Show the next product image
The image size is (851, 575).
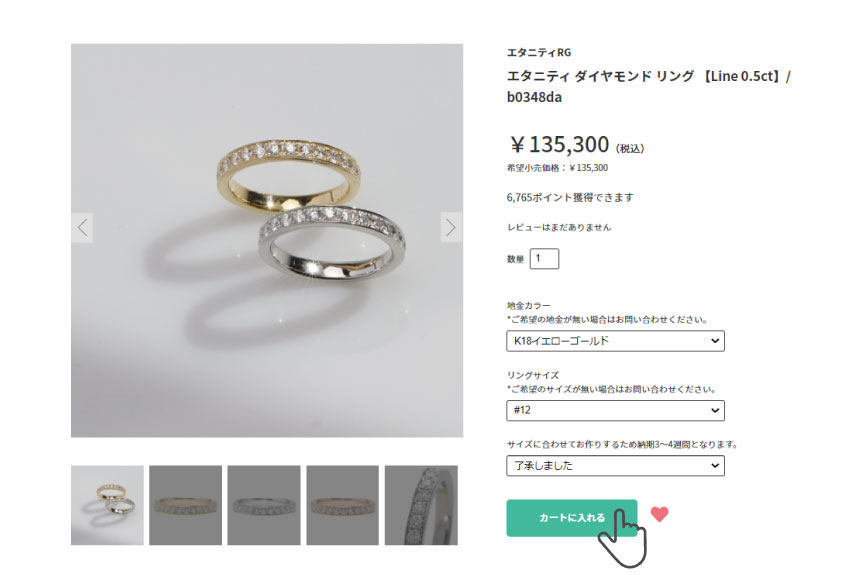pyautogui.click(x=451, y=228)
